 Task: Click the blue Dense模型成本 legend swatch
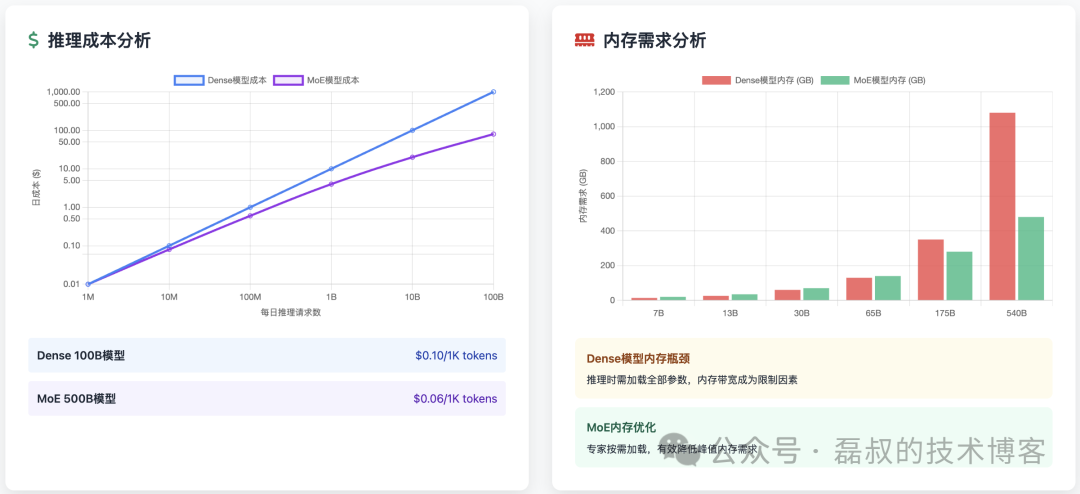(x=189, y=81)
